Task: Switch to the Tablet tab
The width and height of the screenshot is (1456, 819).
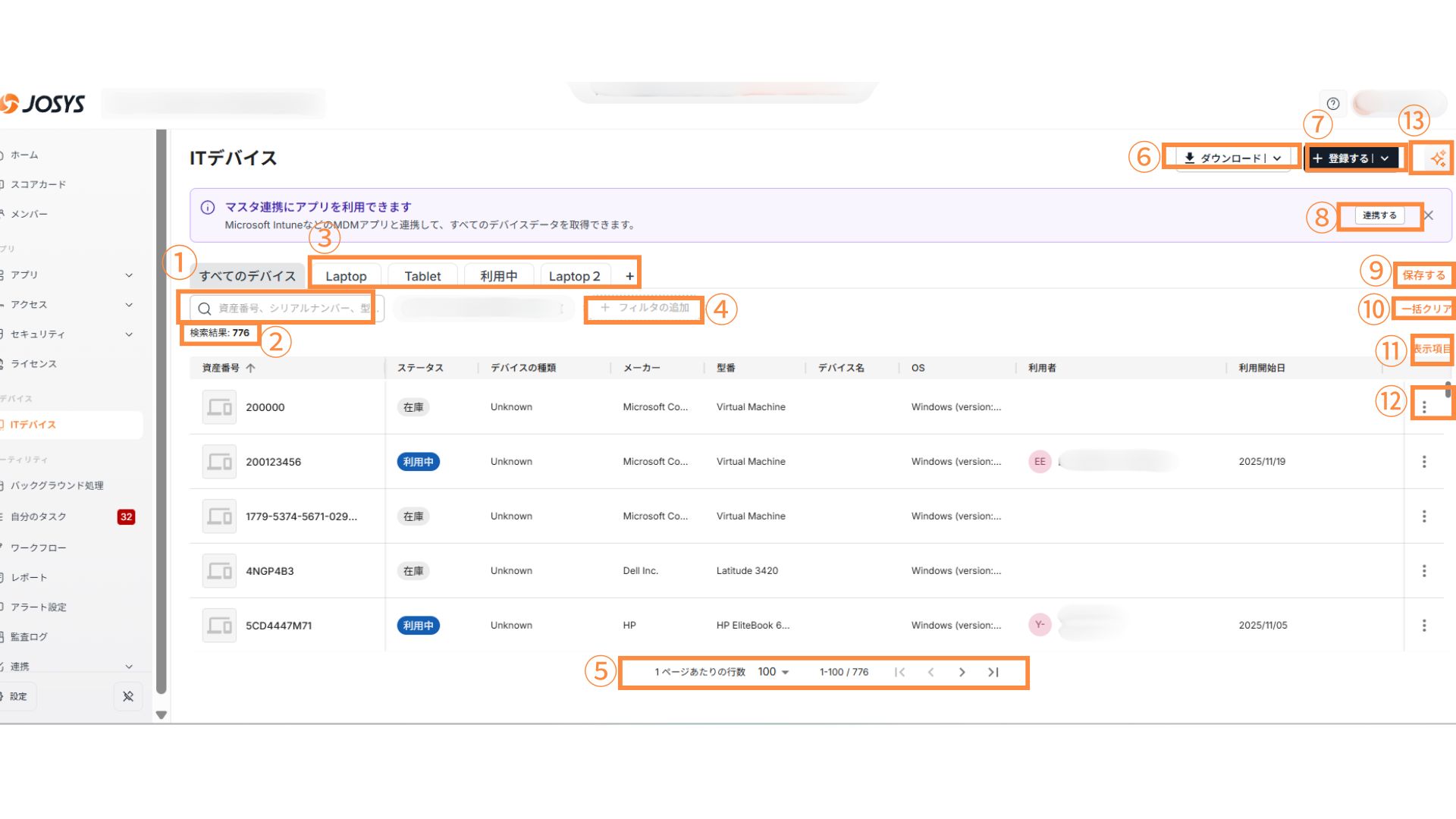Action: [x=422, y=276]
